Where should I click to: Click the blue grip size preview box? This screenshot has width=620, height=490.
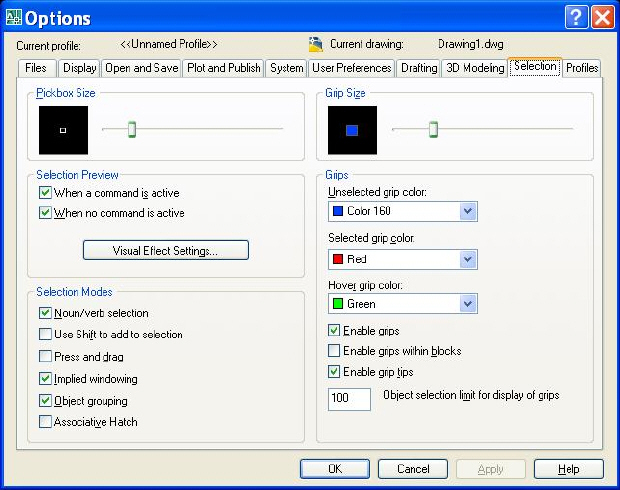coord(352,130)
